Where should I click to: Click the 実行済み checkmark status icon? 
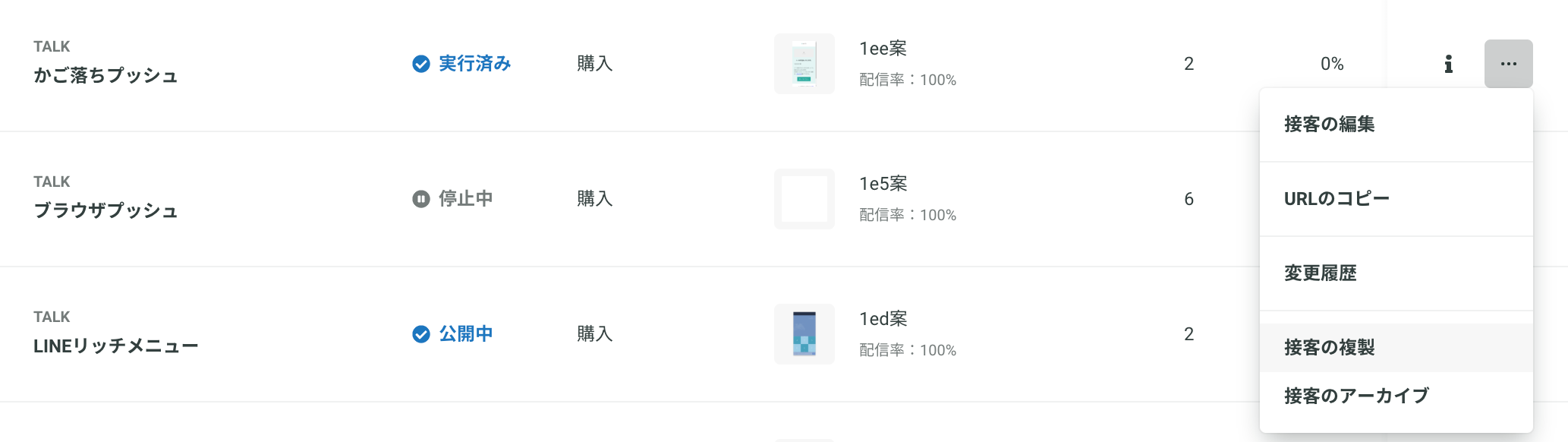pos(420,64)
